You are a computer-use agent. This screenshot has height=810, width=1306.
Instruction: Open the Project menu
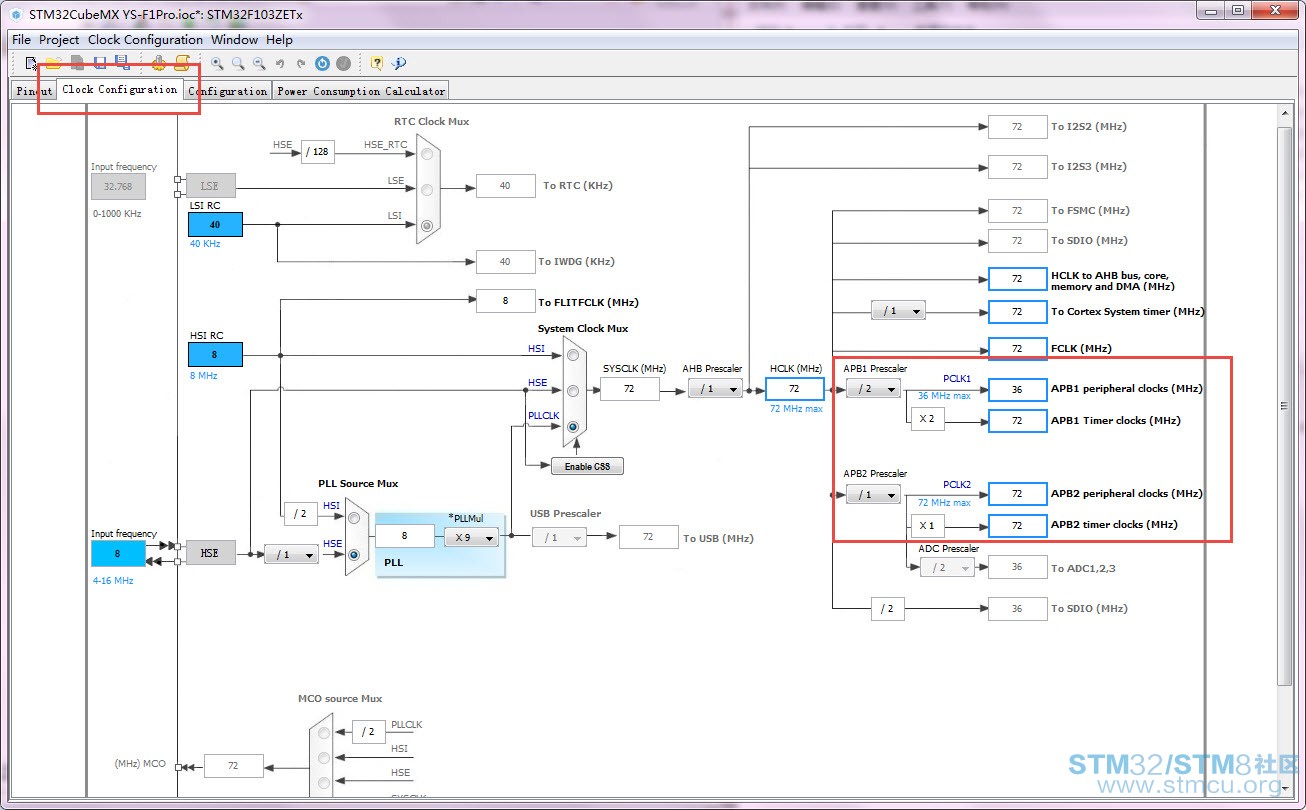coord(59,40)
